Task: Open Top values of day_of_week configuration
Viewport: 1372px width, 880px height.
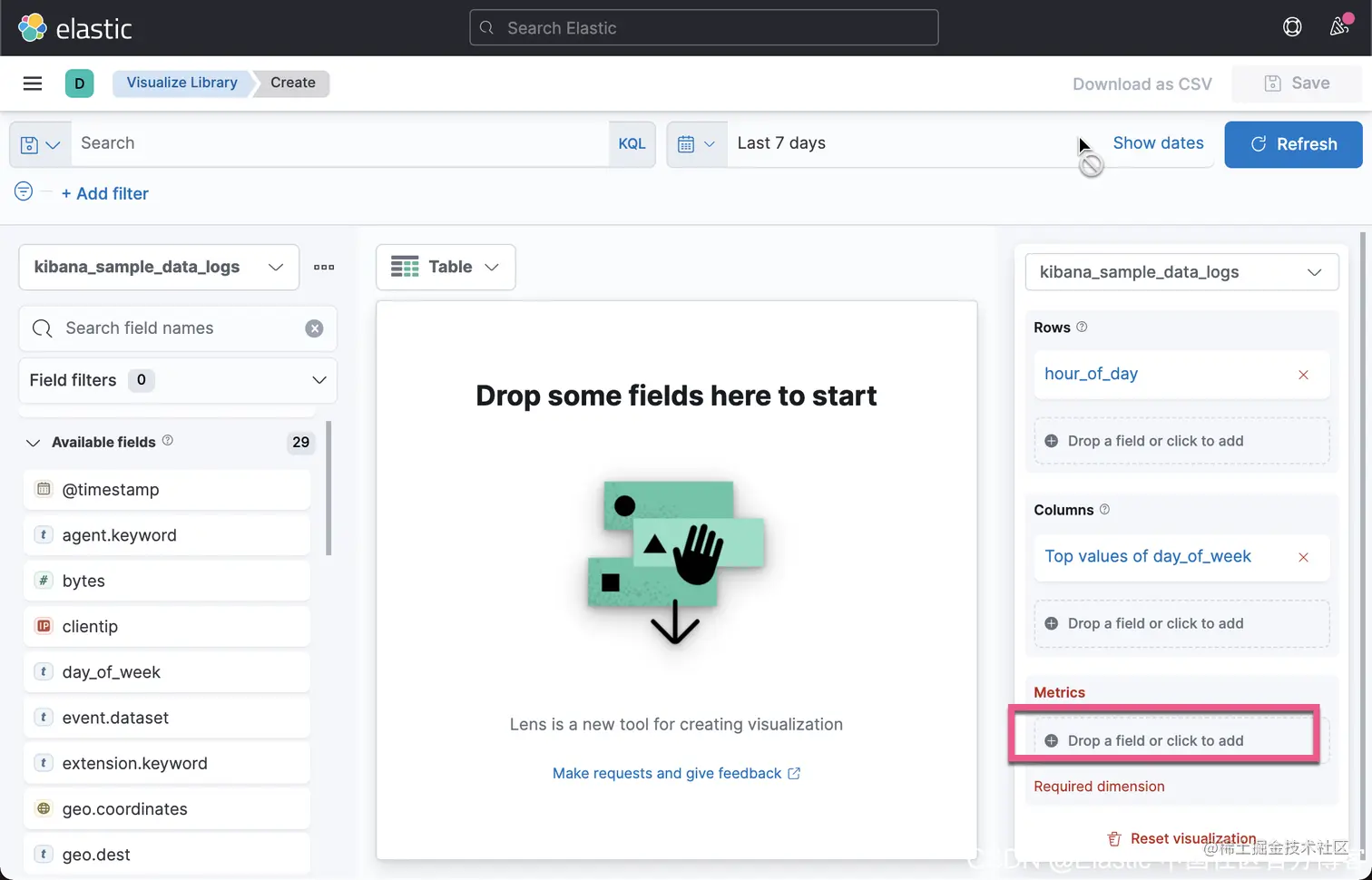Action: click(x=1148, y=556)
